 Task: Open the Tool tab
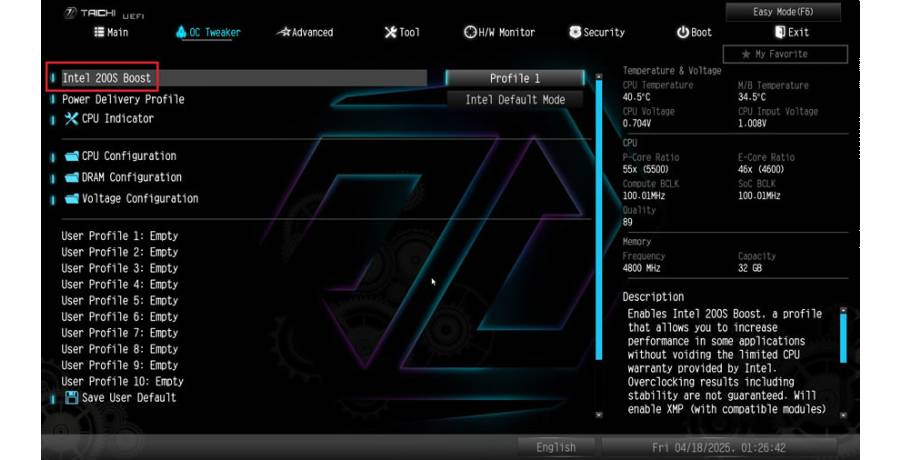pos(402,32)
